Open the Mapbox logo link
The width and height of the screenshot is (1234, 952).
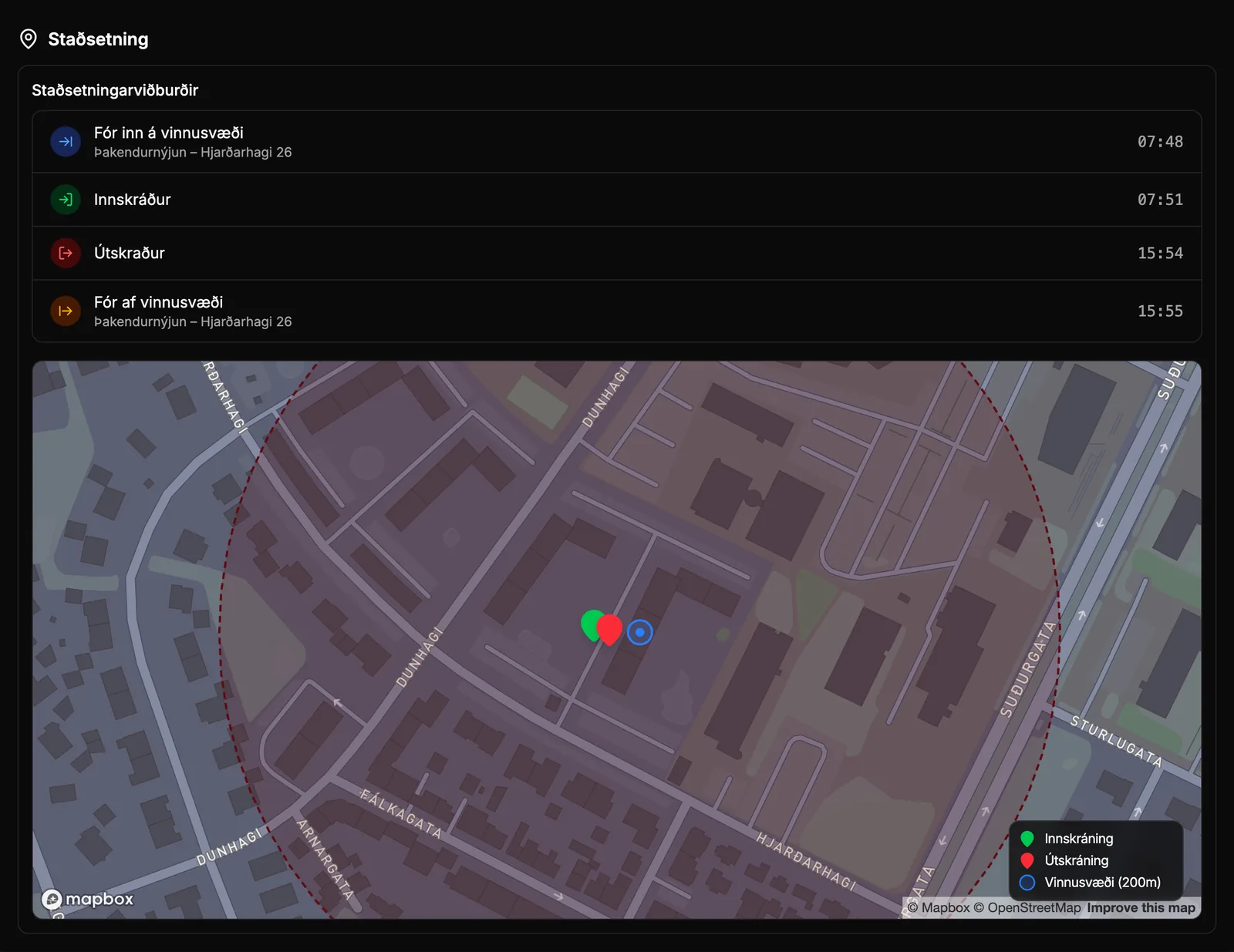tap(87, 899)
